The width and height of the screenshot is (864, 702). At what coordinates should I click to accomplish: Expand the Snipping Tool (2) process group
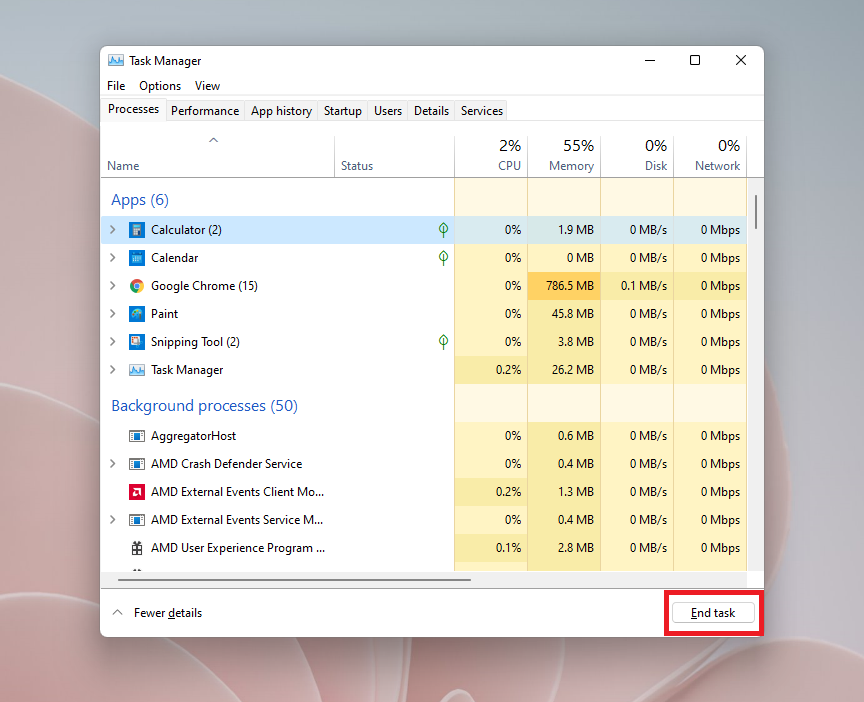click(112, 342)
